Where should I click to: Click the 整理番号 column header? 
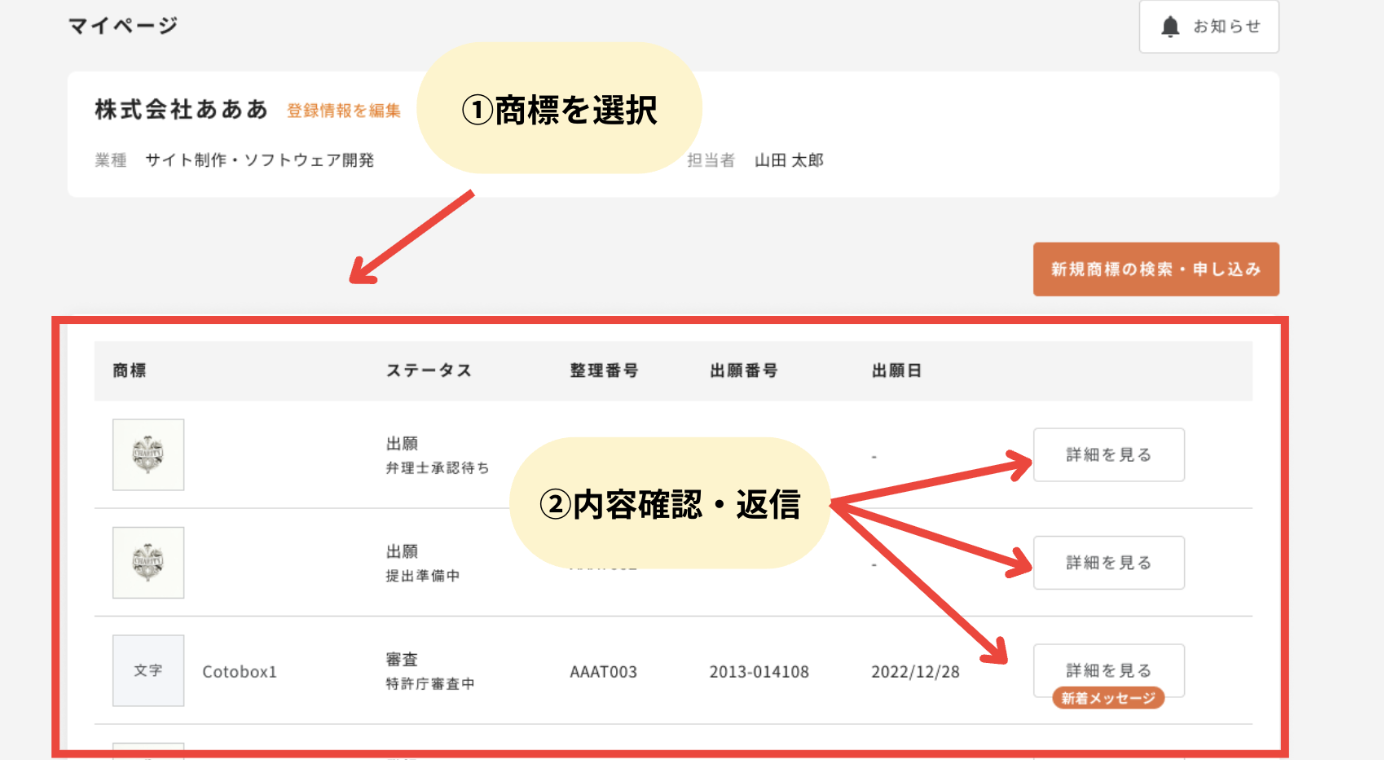click(604, 371)
